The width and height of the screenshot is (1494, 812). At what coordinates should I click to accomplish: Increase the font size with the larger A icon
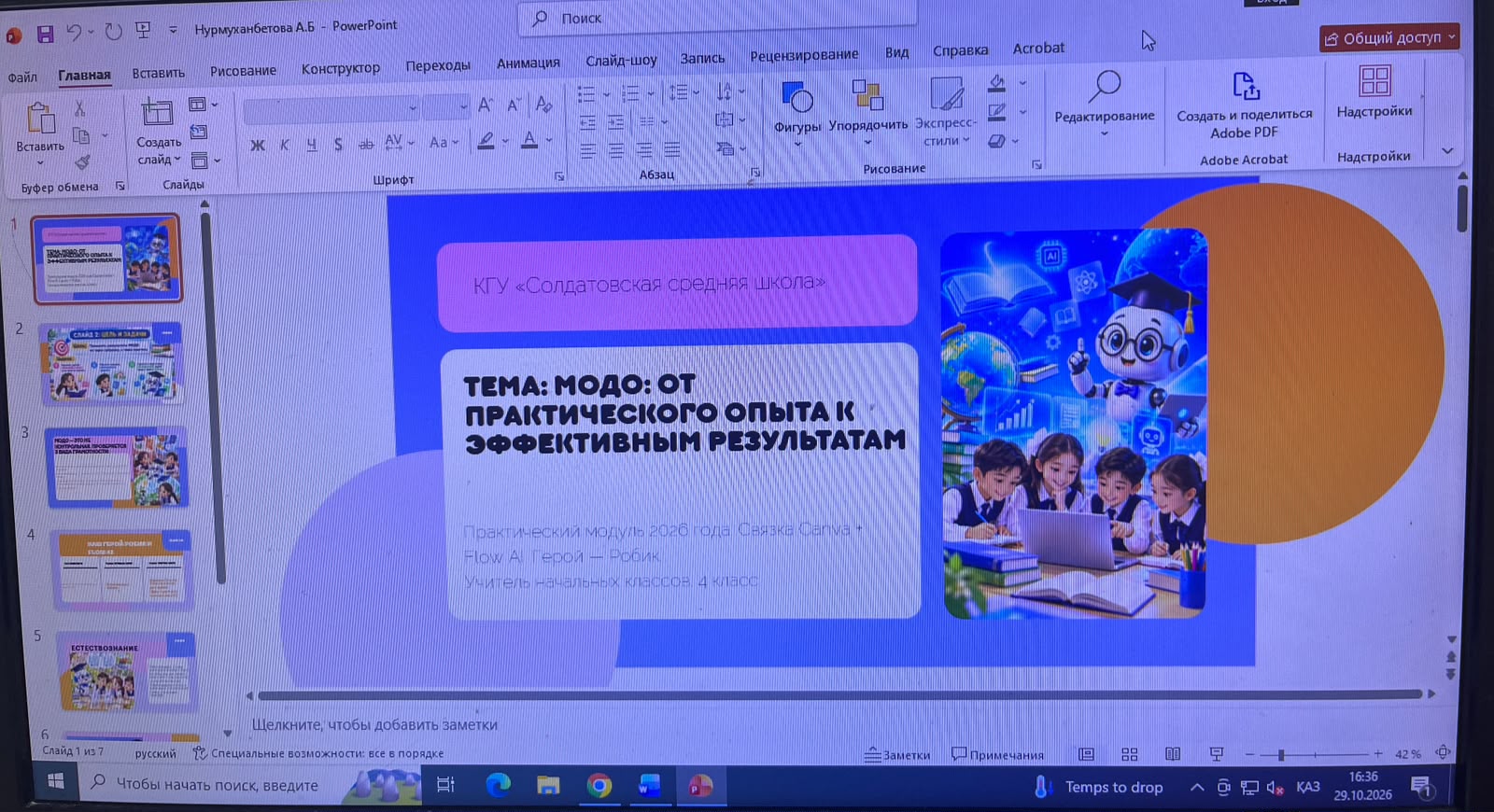click(486, 105)
